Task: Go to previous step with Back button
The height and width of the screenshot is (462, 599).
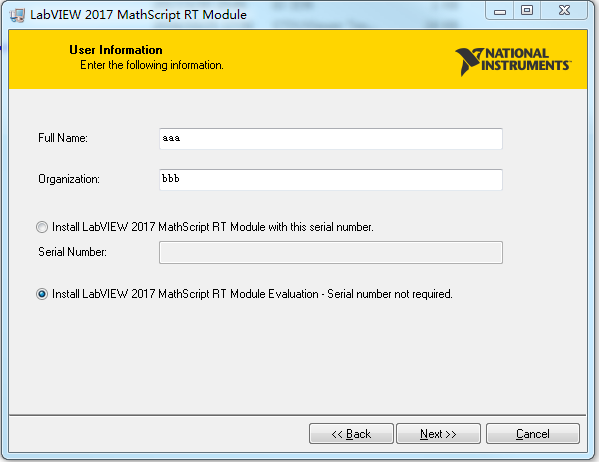Action: 351,434
